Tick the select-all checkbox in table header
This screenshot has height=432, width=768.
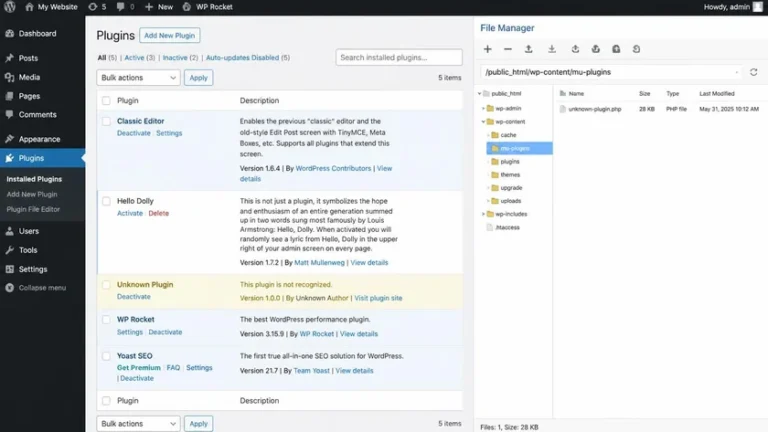click(106, 101)
